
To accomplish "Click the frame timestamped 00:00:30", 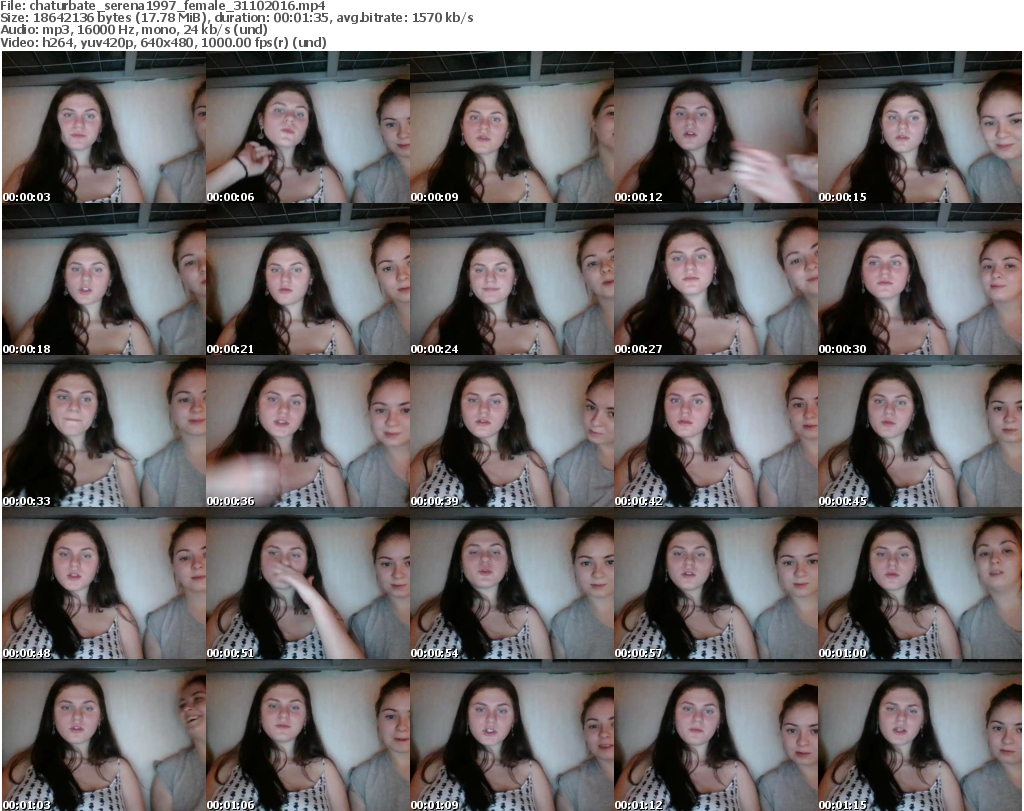I will point(920,279).
